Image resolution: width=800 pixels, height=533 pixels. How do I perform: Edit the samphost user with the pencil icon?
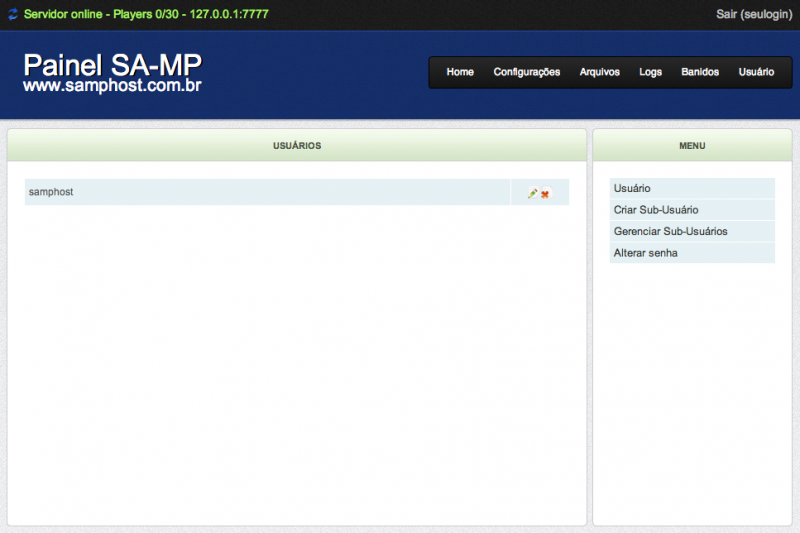(533, 193)
